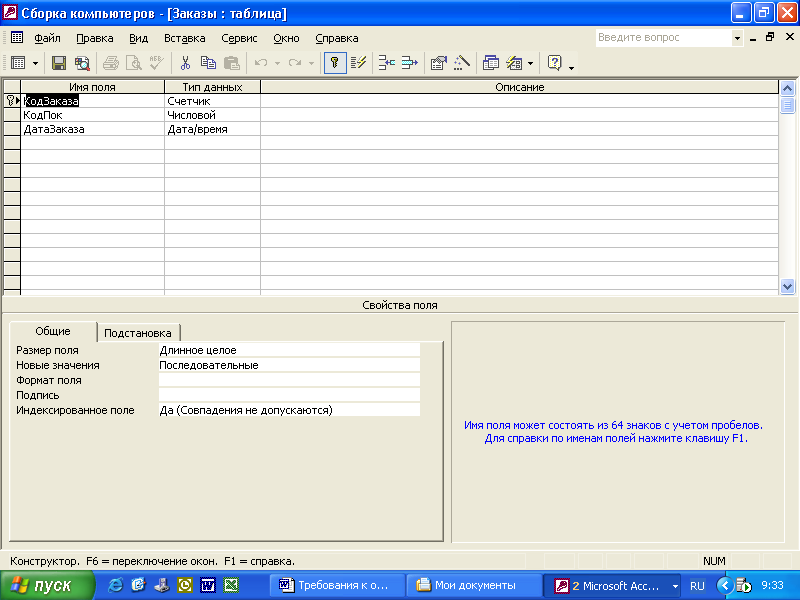The height and width of the screenshot is (600, 800).
Task: Switch to the Подстановка tab
Action: 138,333
